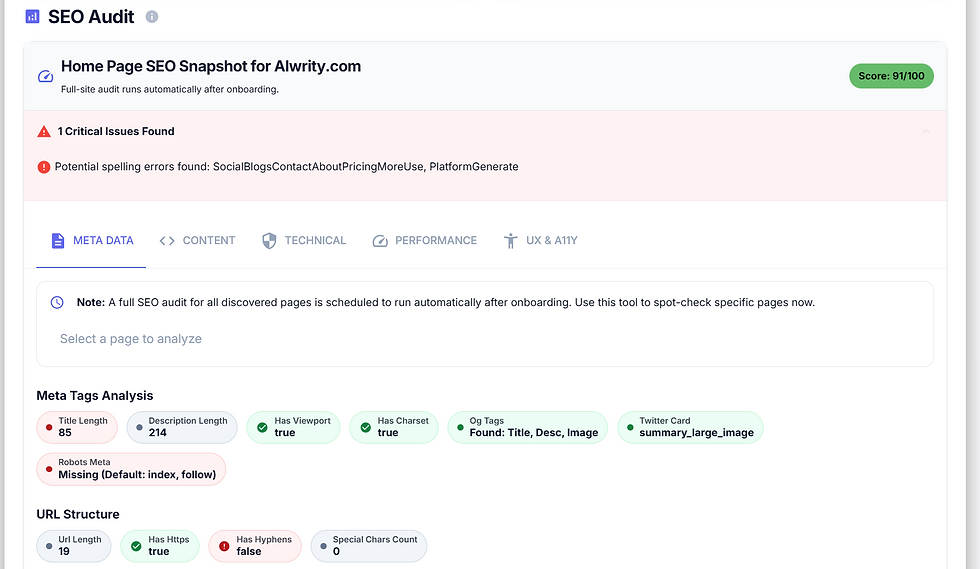This screenshot has height=569, width=980.
Task: Click the code brackets icon on CONTENT tab
Action: (167, 241)
